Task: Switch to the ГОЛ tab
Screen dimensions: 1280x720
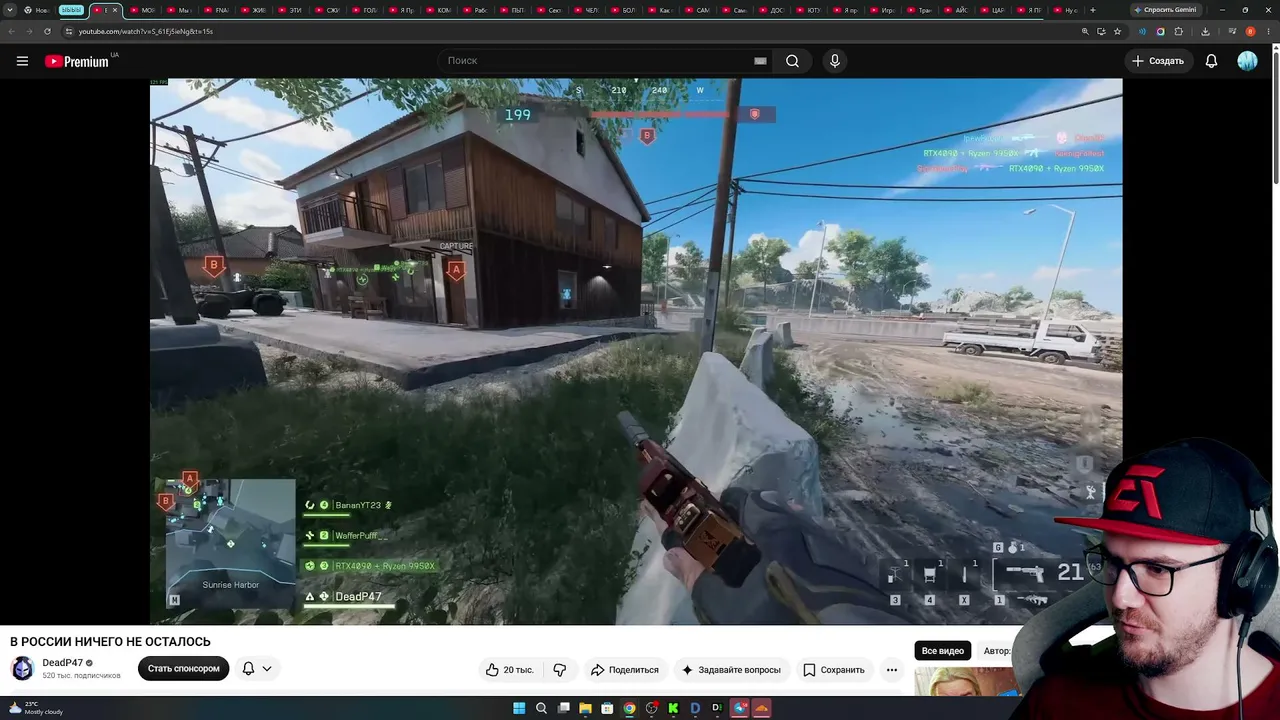Action: (x=365, y=10)
